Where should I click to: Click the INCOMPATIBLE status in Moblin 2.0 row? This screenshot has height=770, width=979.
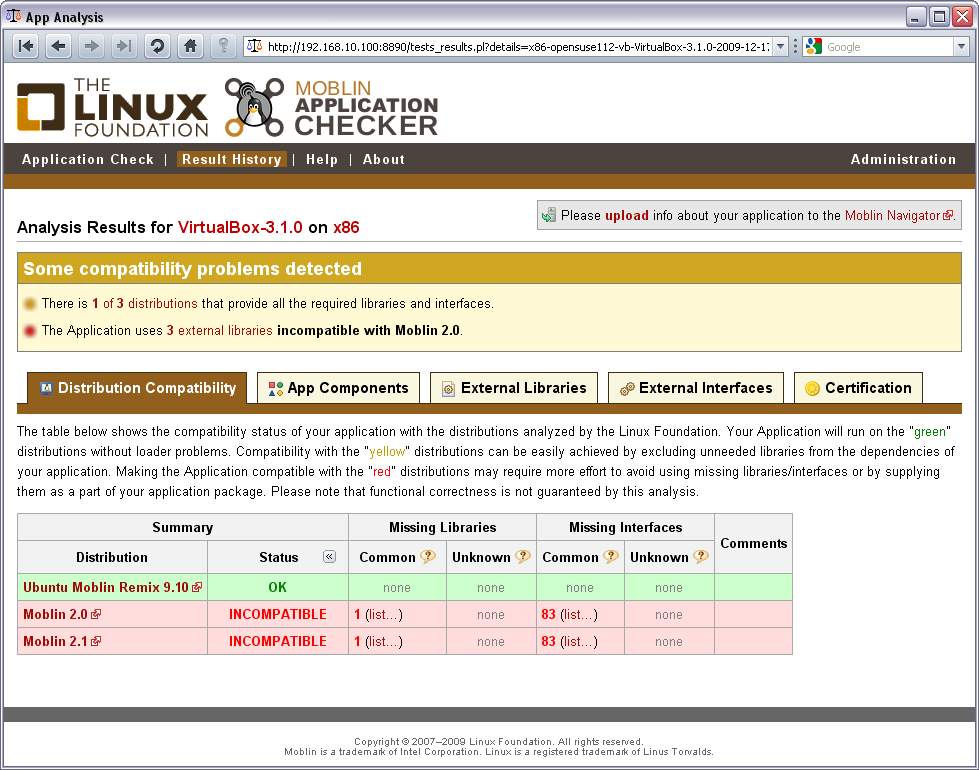277,615
